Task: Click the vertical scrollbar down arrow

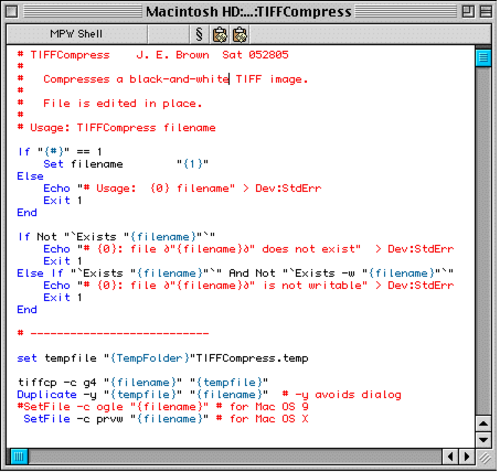Action: click(x=483, y=440)
